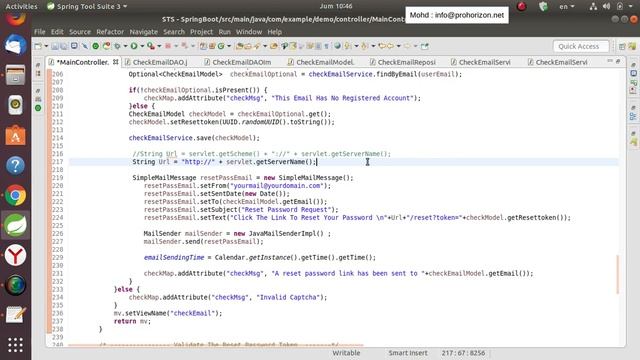Open the Window menu

click(249, 31)
